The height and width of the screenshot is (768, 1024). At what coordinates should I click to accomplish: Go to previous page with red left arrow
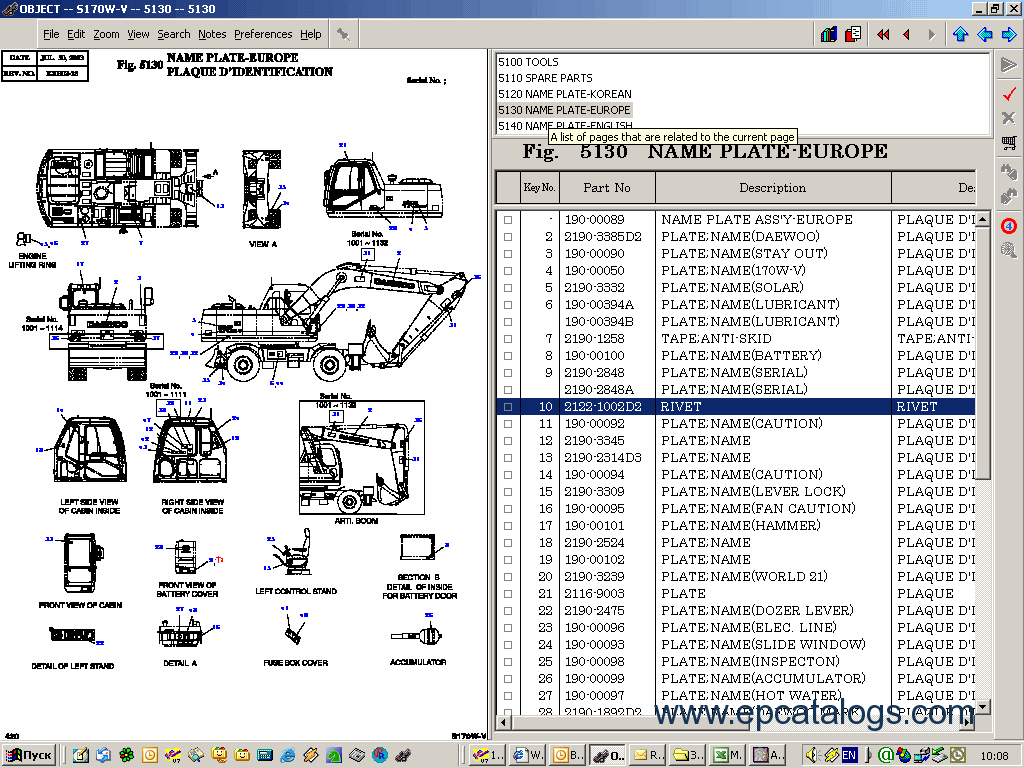(x=906, y=35)
